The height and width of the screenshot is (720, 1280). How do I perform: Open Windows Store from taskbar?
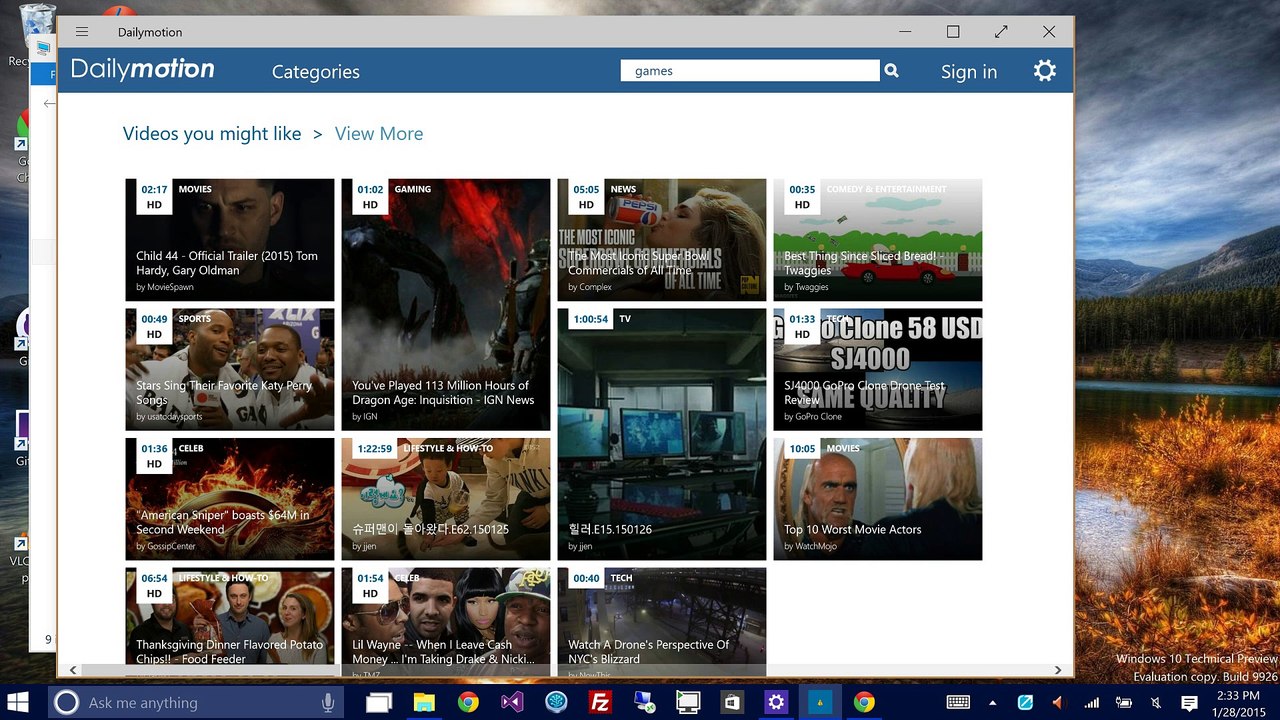pyautogui.click(x=732, y=703)
